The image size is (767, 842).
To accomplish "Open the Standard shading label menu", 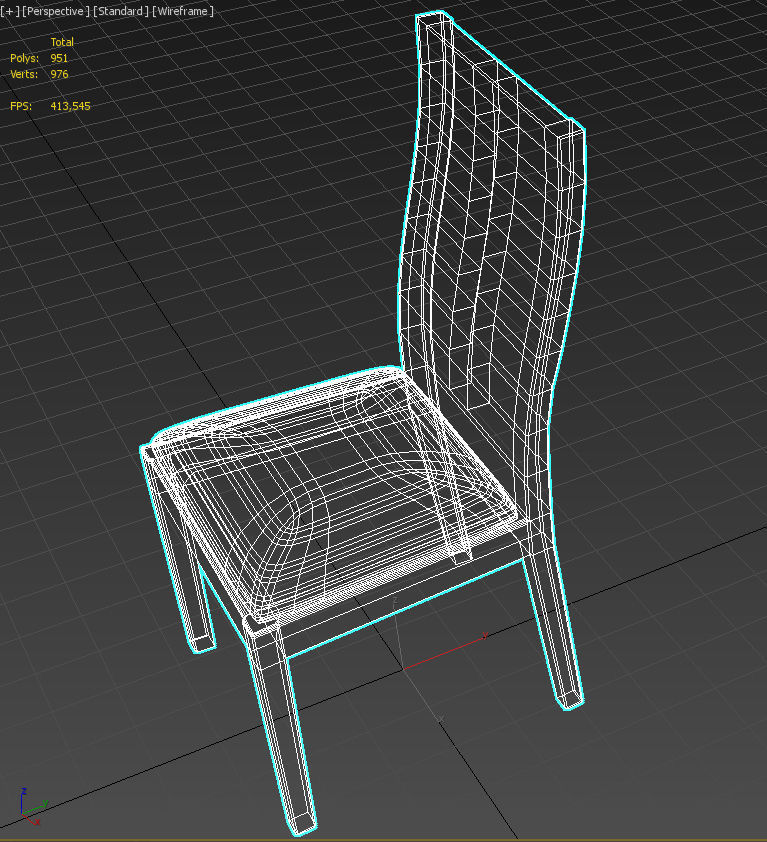I will (x=120, y=11).
